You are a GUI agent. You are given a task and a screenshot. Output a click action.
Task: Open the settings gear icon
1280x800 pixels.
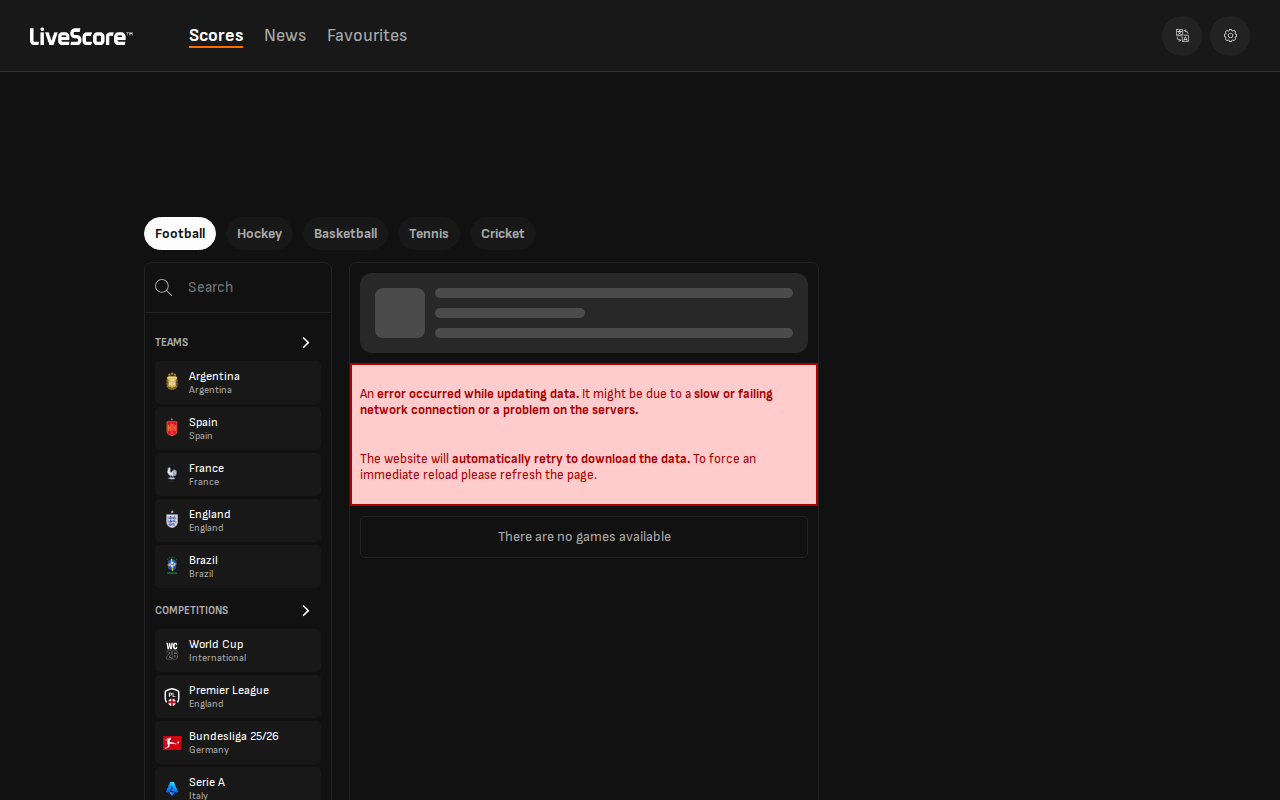point(1230,36)
